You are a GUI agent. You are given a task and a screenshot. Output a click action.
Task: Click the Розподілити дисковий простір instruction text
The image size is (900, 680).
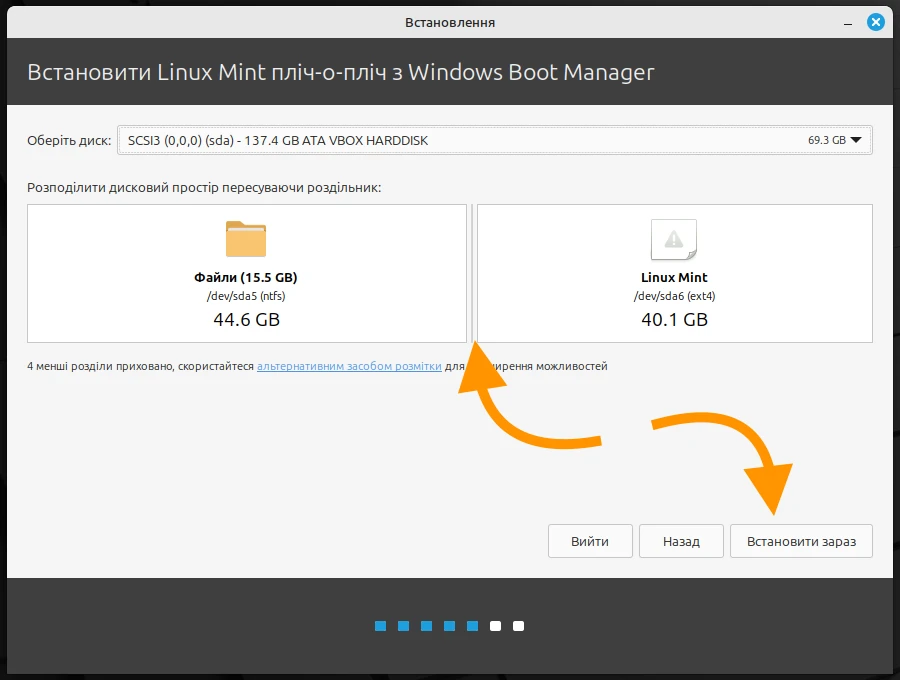coord(204,188)
